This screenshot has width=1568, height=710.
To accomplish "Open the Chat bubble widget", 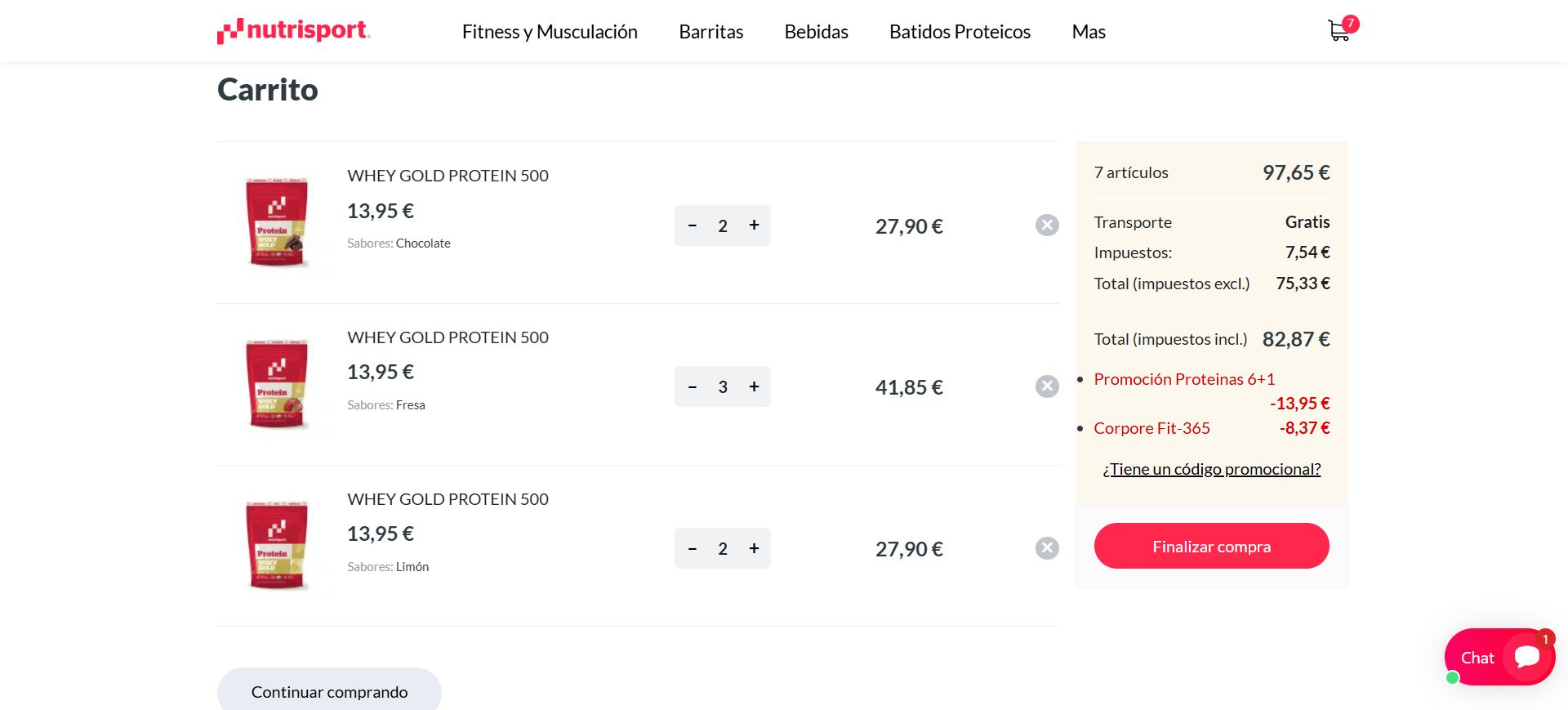I will coord(1499,657).
